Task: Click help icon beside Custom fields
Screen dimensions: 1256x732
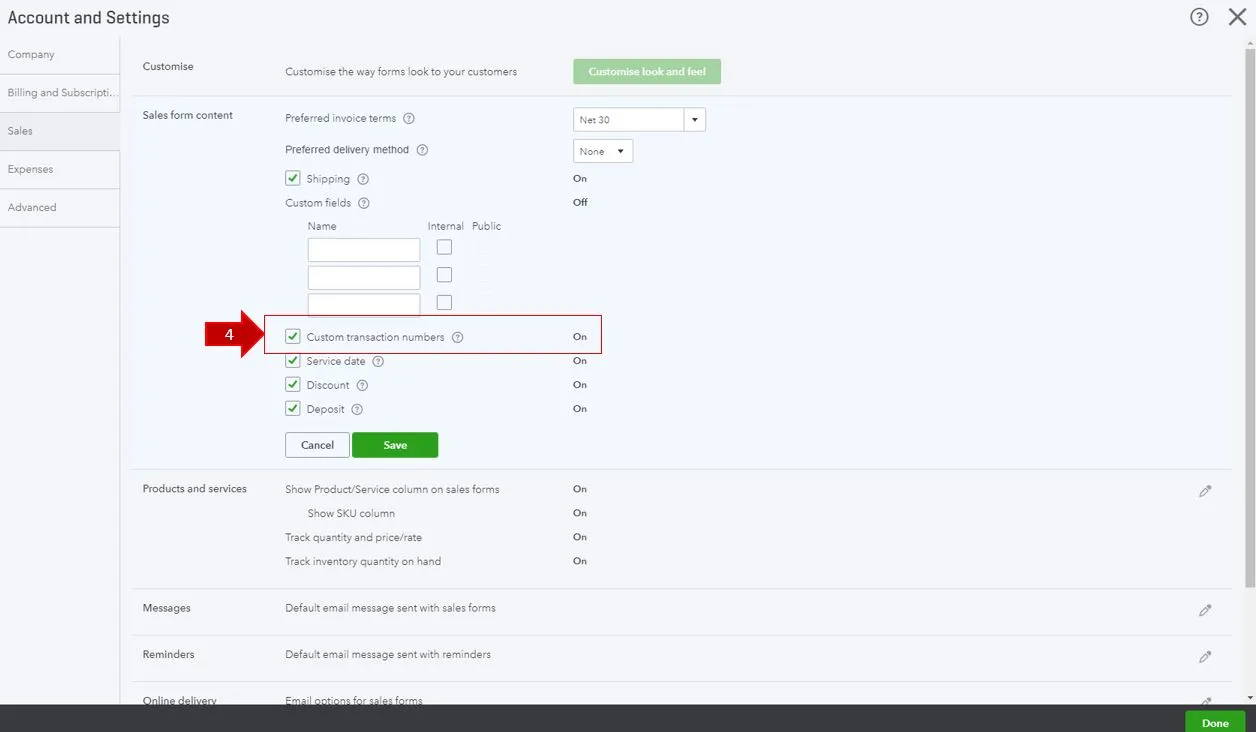Action: tap(364, 203)
